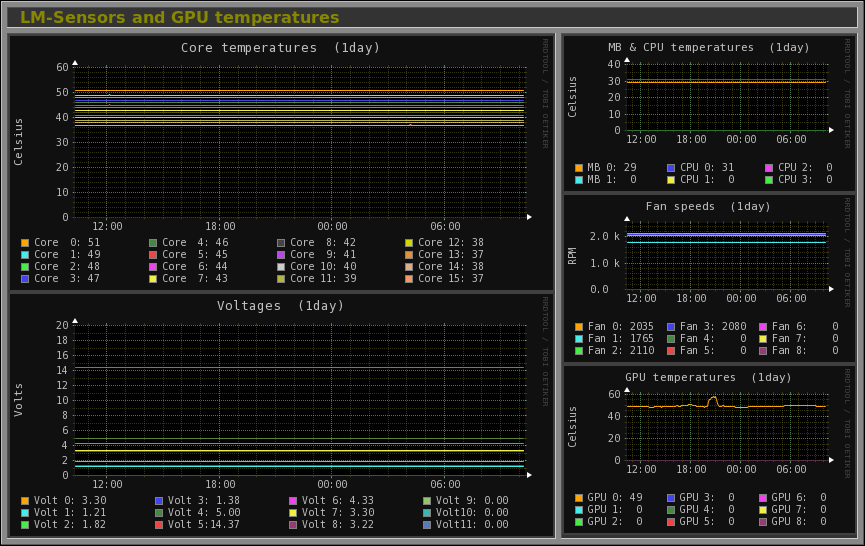This screenshot has height=546, width=865.
Task: Click the 'Fan 3: 2080' legend entry
Action: [707, 326]
